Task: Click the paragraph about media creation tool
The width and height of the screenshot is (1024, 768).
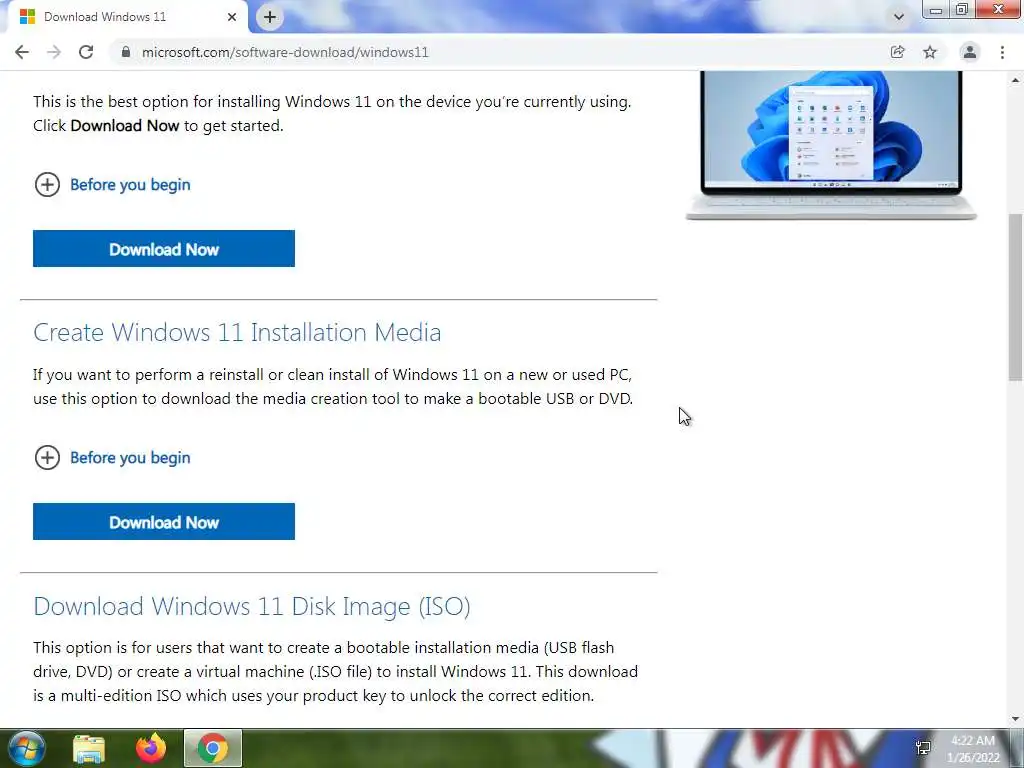Action: click(x=333, y=387)
